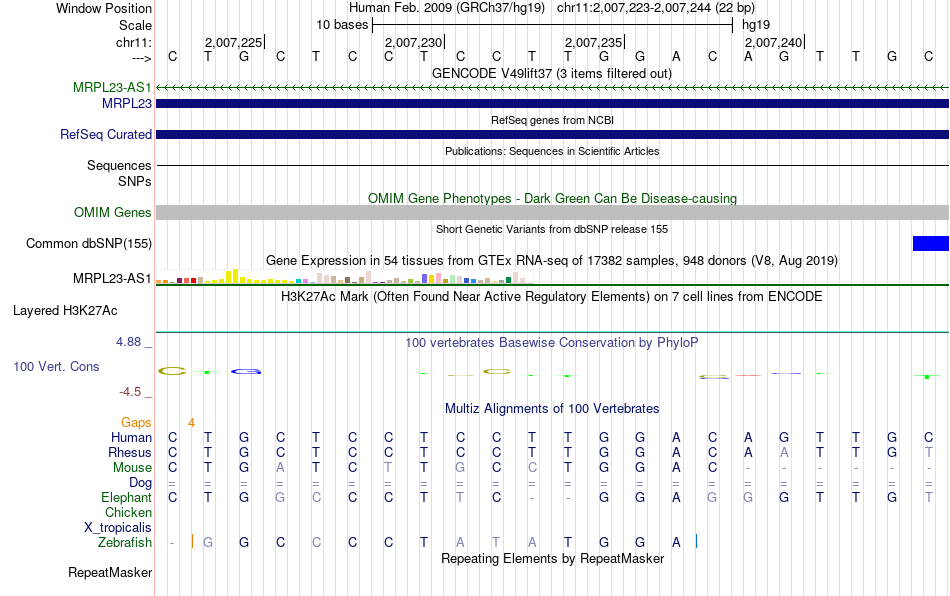Click the Chicken species row label
The width and height of the screenshot is (950, 596).
click(x=128, y=512)
